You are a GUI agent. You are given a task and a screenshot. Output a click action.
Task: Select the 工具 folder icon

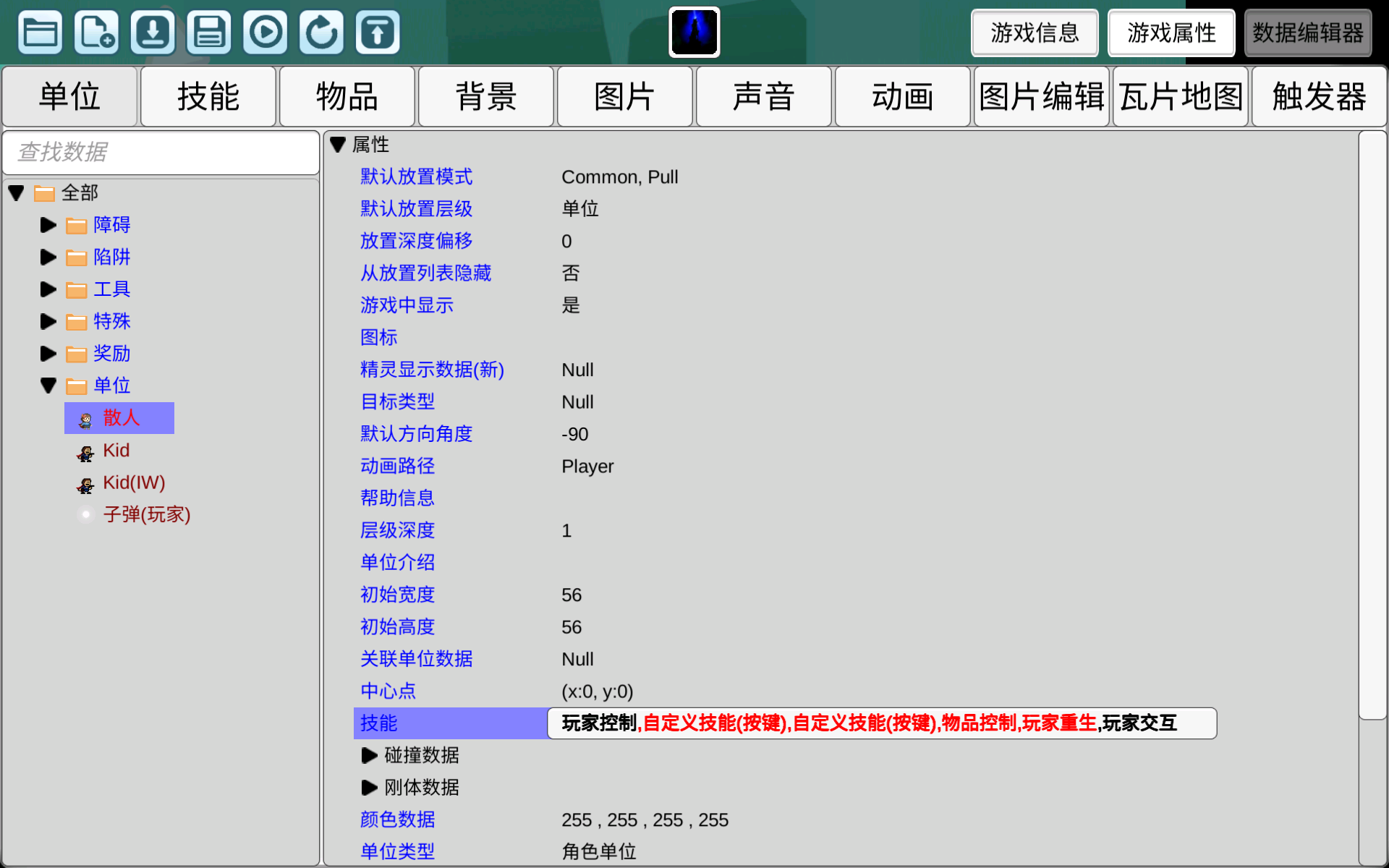coord(77,290)
